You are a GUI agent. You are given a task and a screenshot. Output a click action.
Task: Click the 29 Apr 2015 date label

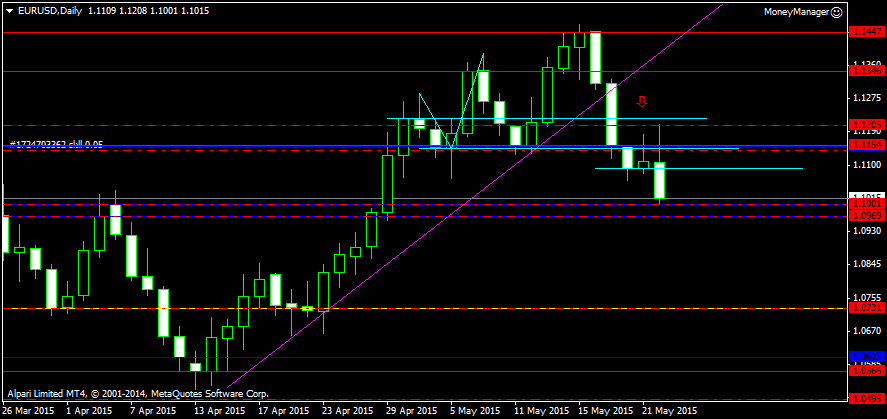tap(412, 410)
